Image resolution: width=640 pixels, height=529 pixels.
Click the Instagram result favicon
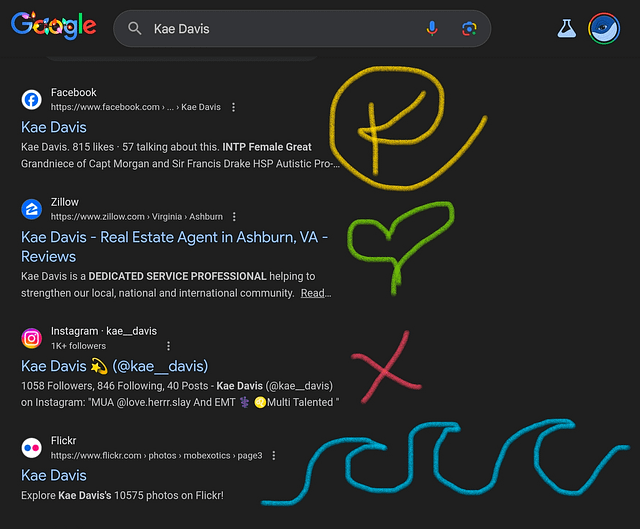[31, 338]
